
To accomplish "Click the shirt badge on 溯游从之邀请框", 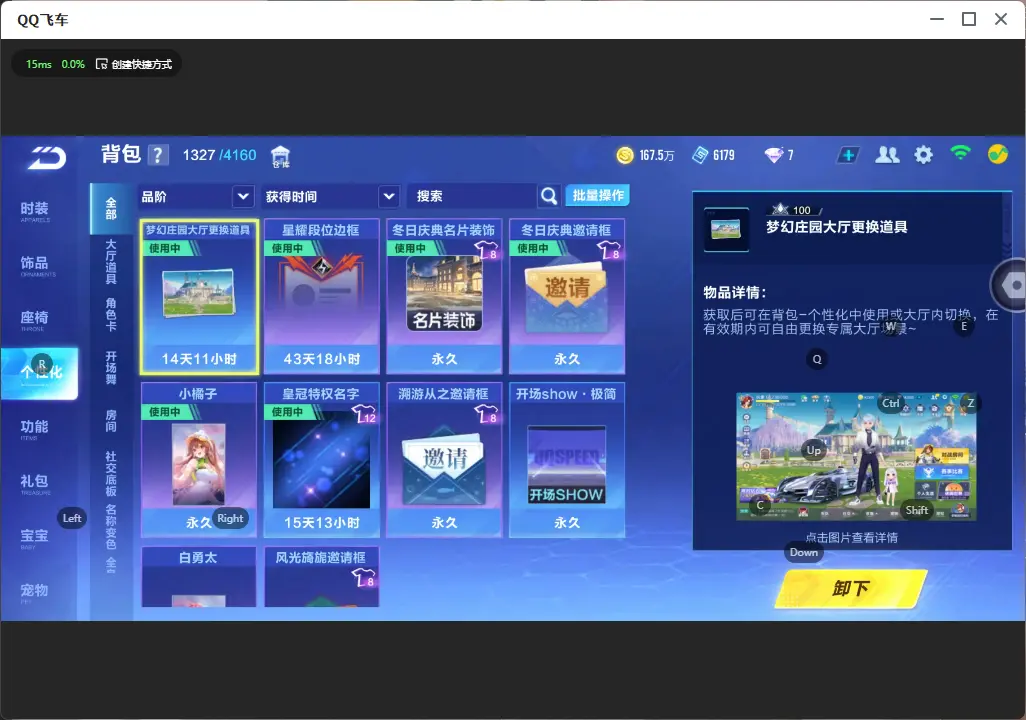I will click(x=487, y=414).
